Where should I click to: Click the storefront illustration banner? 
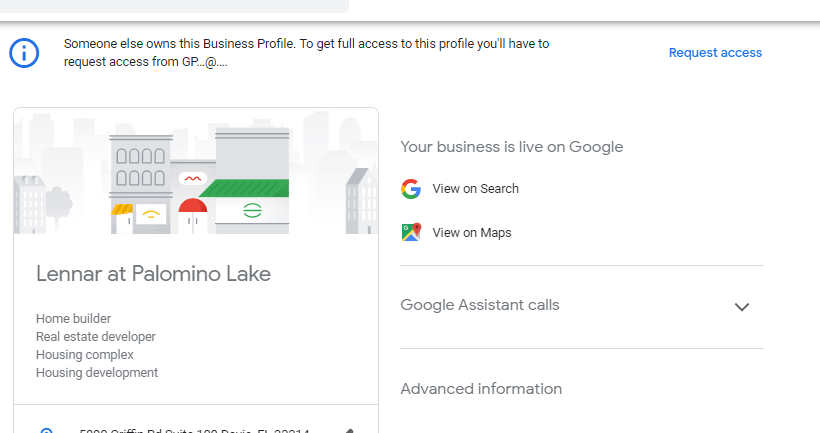(196, 171)
